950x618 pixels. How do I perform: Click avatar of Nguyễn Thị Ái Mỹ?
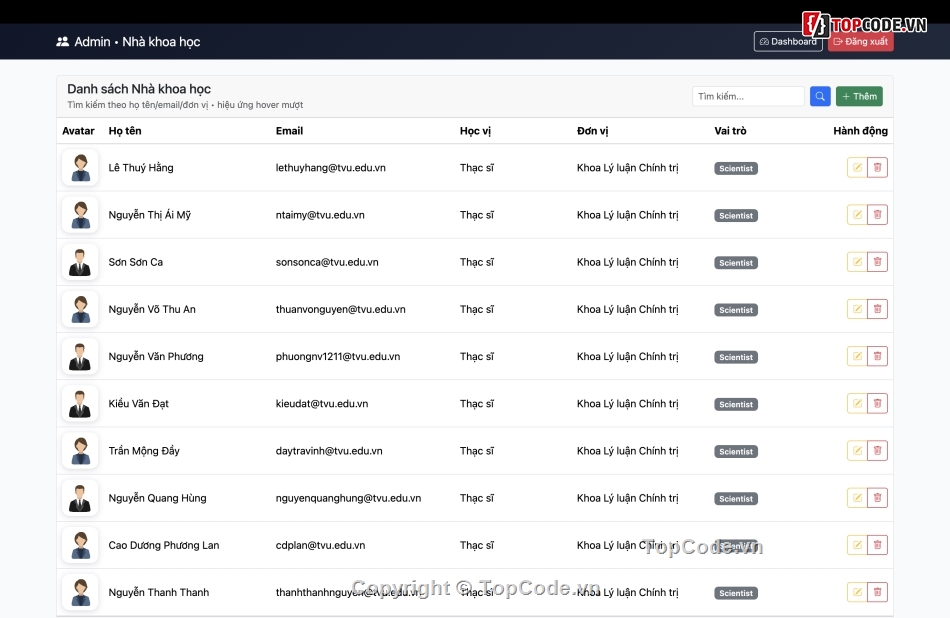(x=80, y=214)
